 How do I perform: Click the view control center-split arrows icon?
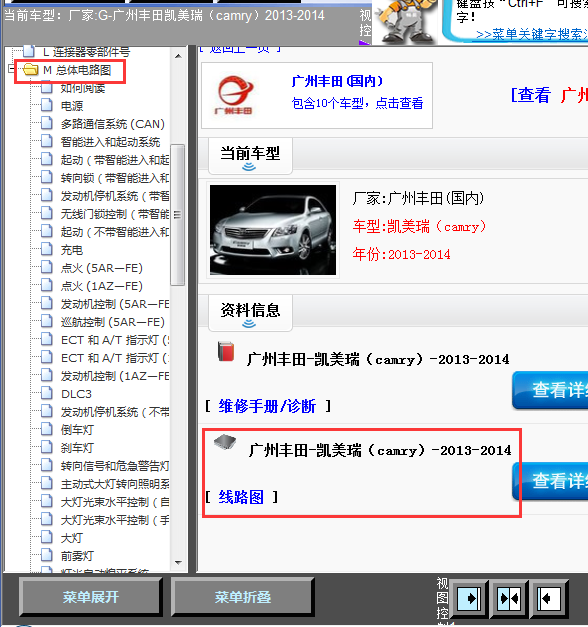(509, 598)
